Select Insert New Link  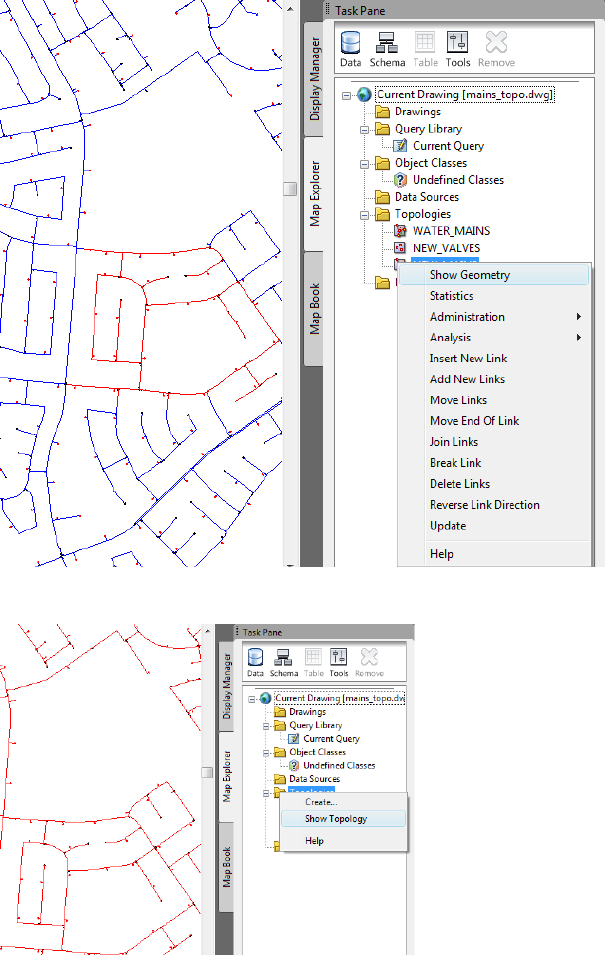pos(494,358)
